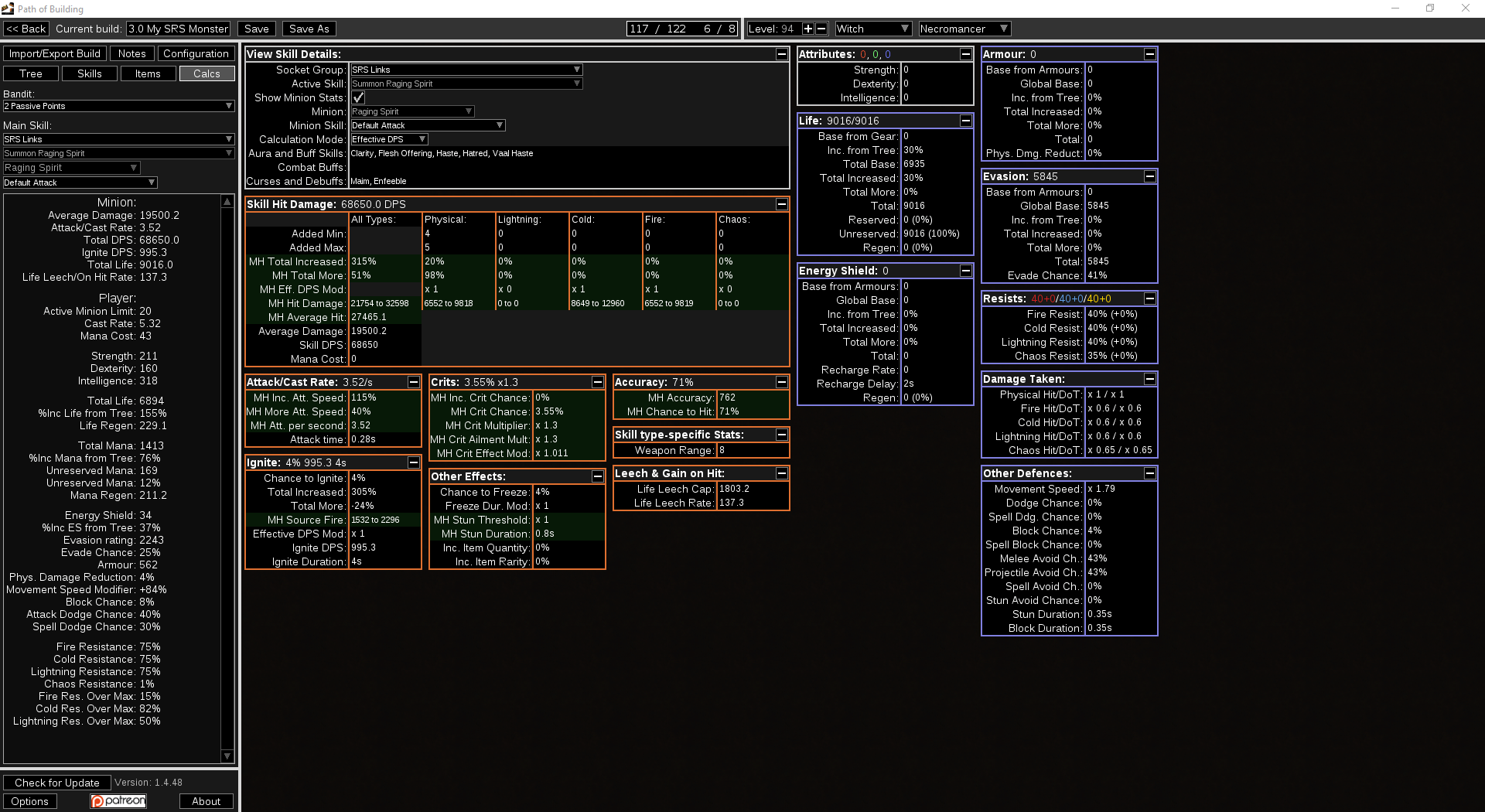Open the Notes tab
This screenshot has width=1485, height=812.
132,53
